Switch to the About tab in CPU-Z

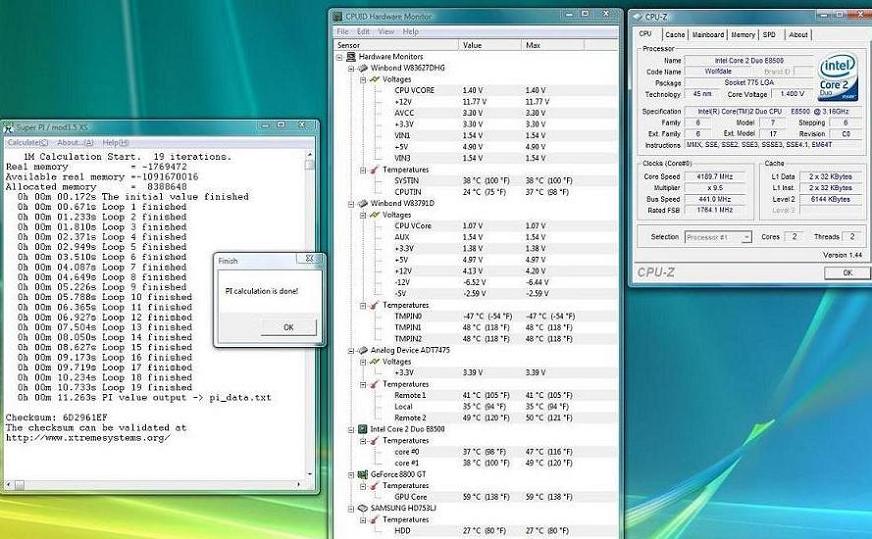(x=798, y=34)
